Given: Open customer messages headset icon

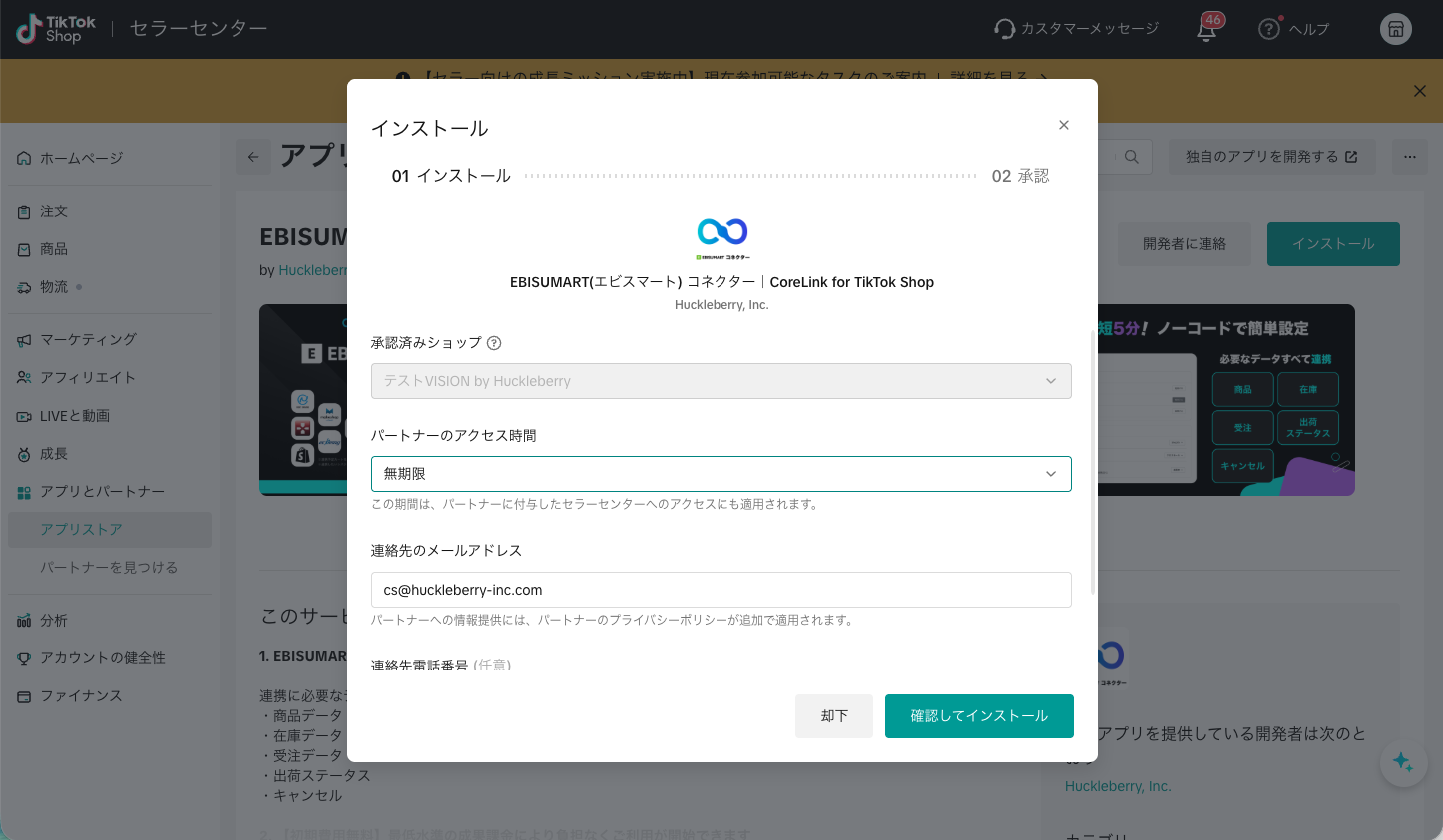Looking at the screenshot, I should pyautogui.click(x=1004, y=29).
